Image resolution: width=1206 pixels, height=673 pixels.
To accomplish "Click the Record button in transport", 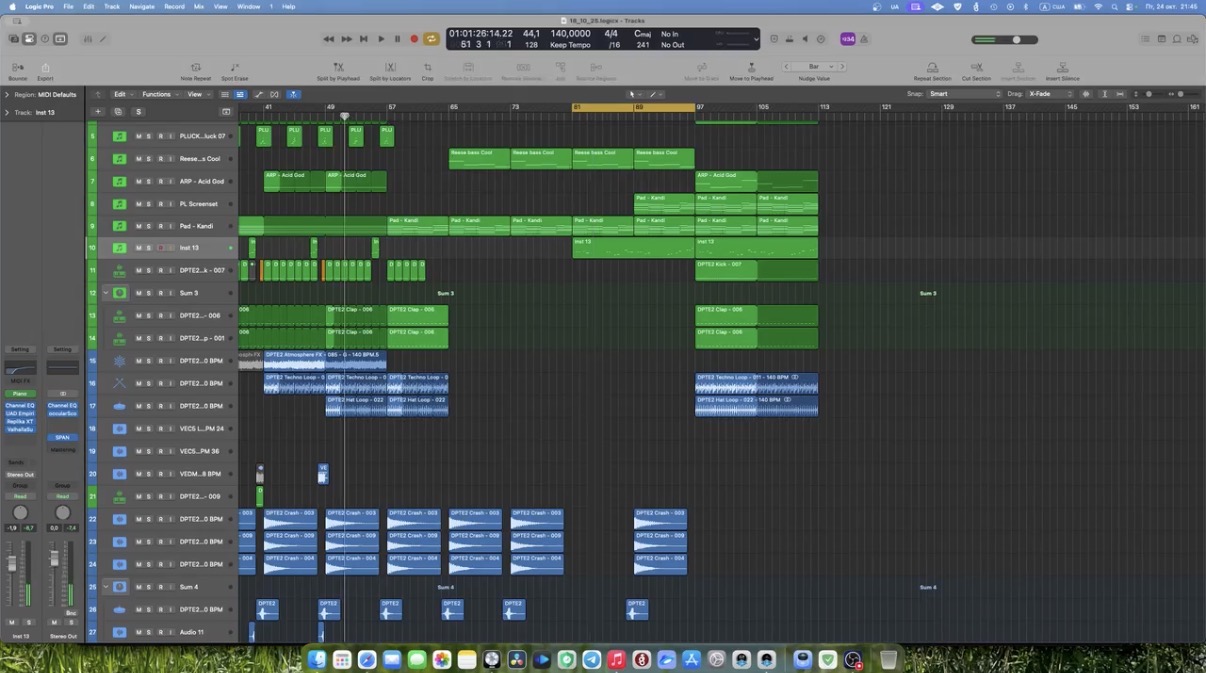I will point(414,39).
